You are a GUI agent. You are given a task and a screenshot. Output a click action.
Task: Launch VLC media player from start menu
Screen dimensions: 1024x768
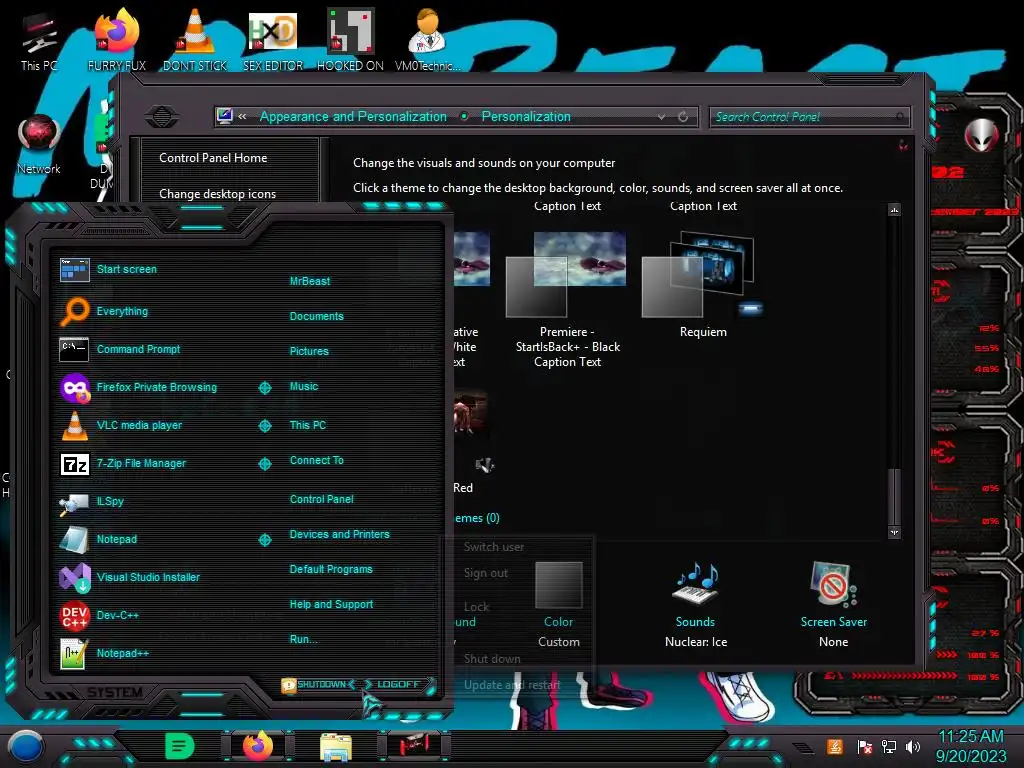[x=139, y=425]
